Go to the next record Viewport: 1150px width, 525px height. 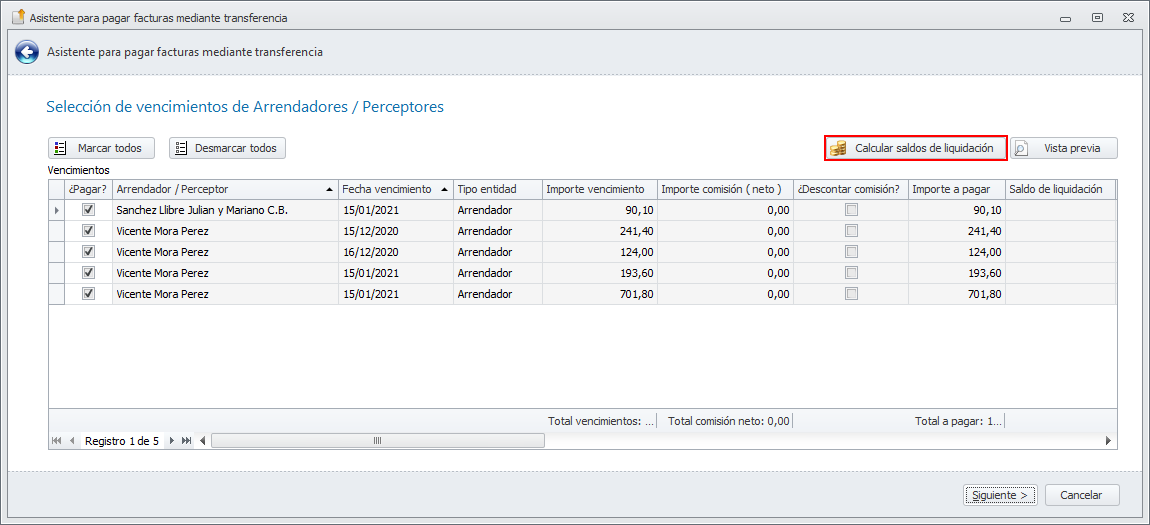[x=172, y=441]
